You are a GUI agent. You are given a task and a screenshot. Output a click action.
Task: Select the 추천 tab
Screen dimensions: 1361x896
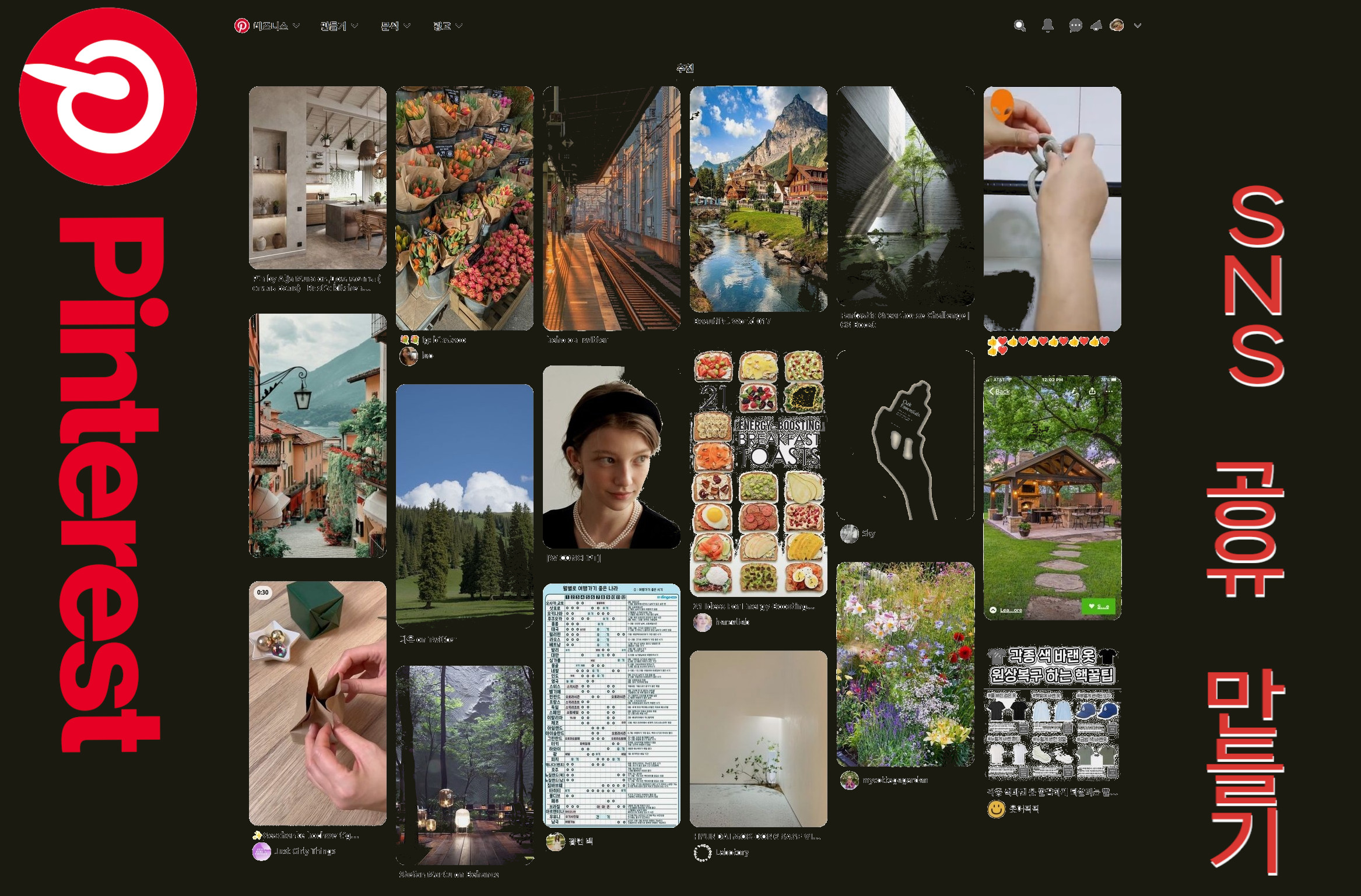[x=685, y=68]
